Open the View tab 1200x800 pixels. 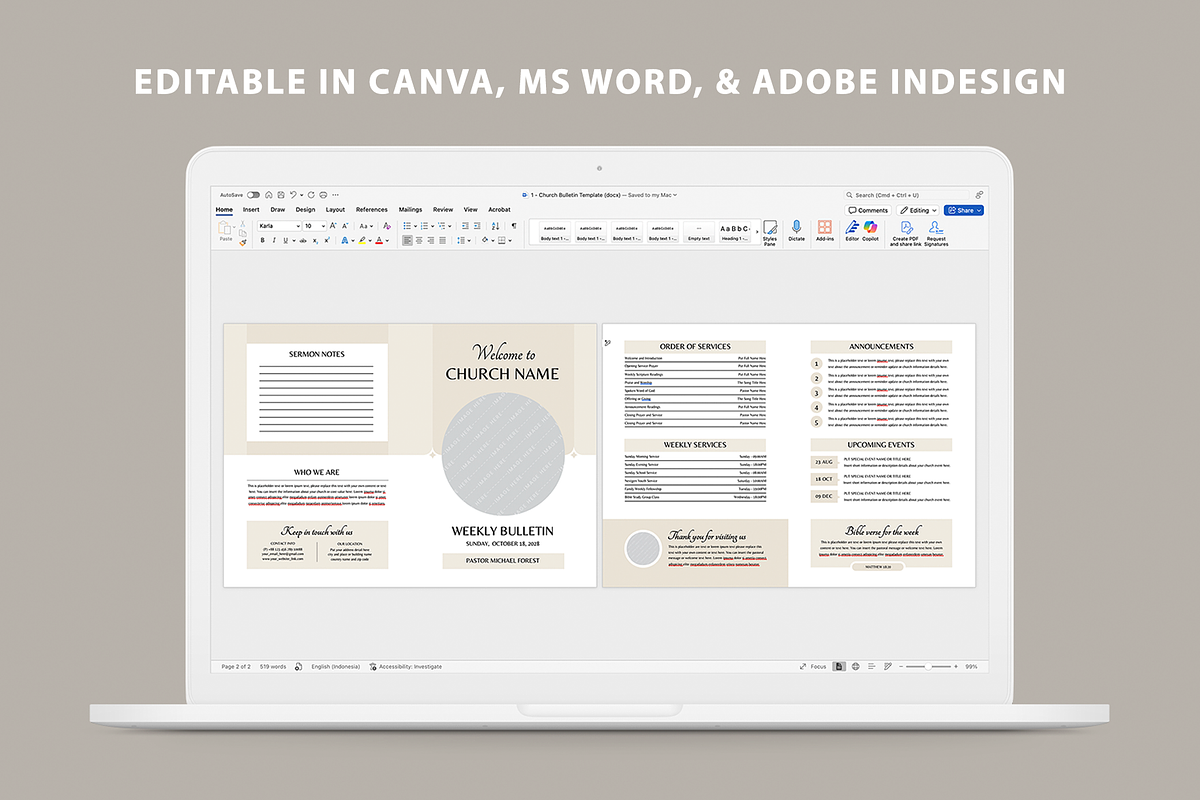pyautogui.click(x=470, y=210)
